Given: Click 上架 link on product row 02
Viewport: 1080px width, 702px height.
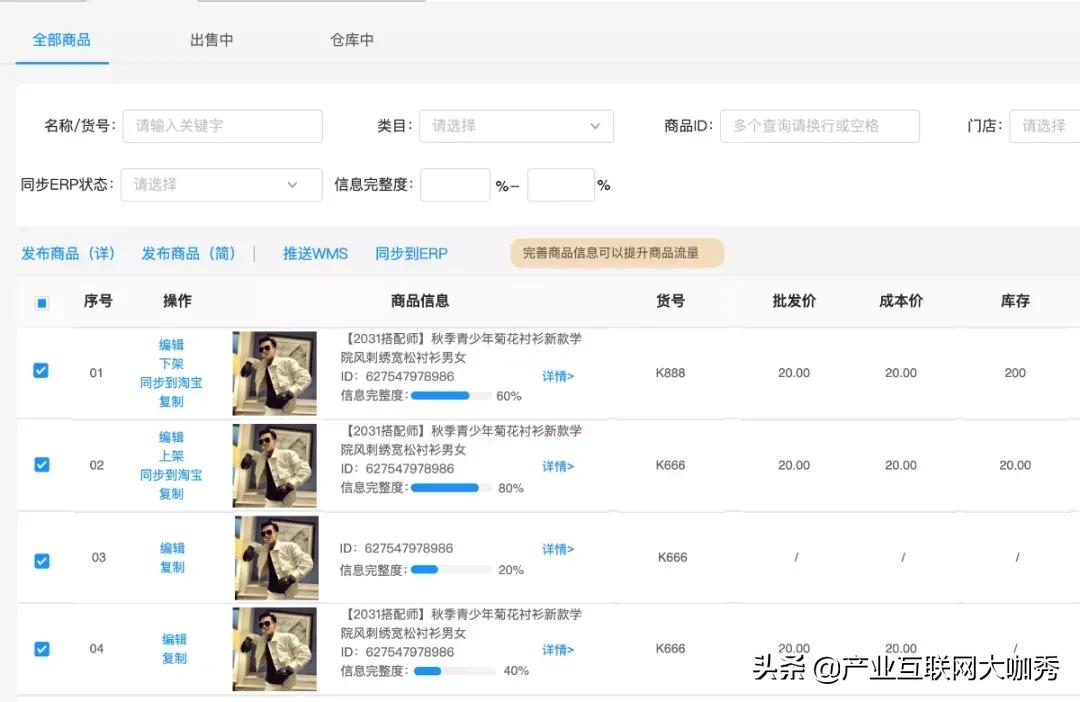Looking at the screenshot, I should point(171,456).
